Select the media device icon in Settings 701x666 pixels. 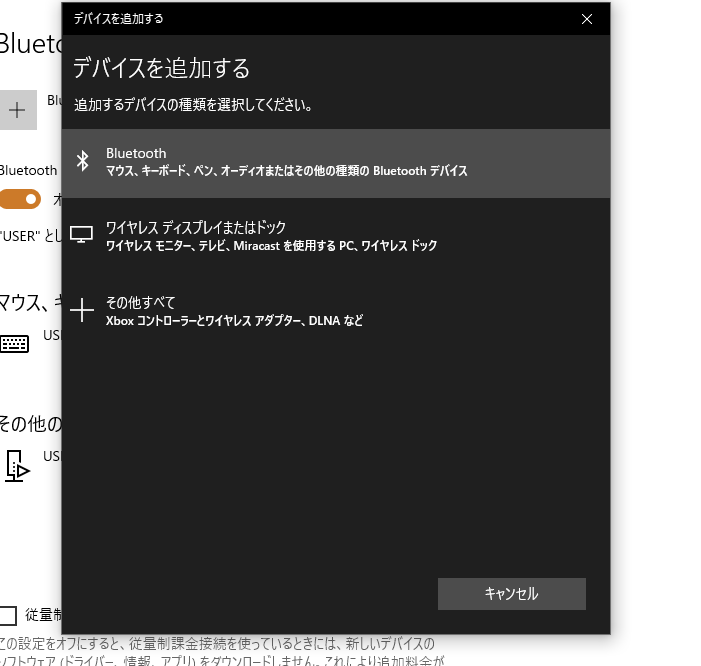point(17,466)
